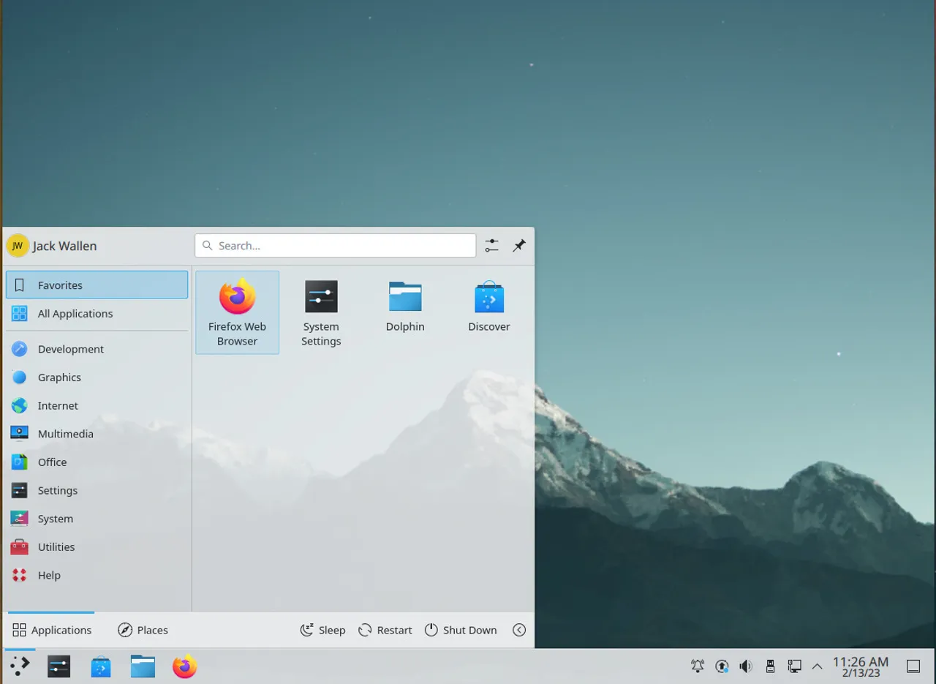Image resolution: width=936 pixels, height=684 pixels.
Task: Open the Utilities category
Action: (97, 547)
